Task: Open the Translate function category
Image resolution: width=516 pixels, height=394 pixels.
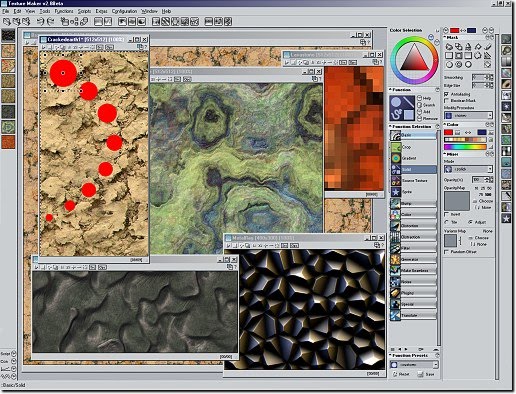Action: (x=413, y=315)
